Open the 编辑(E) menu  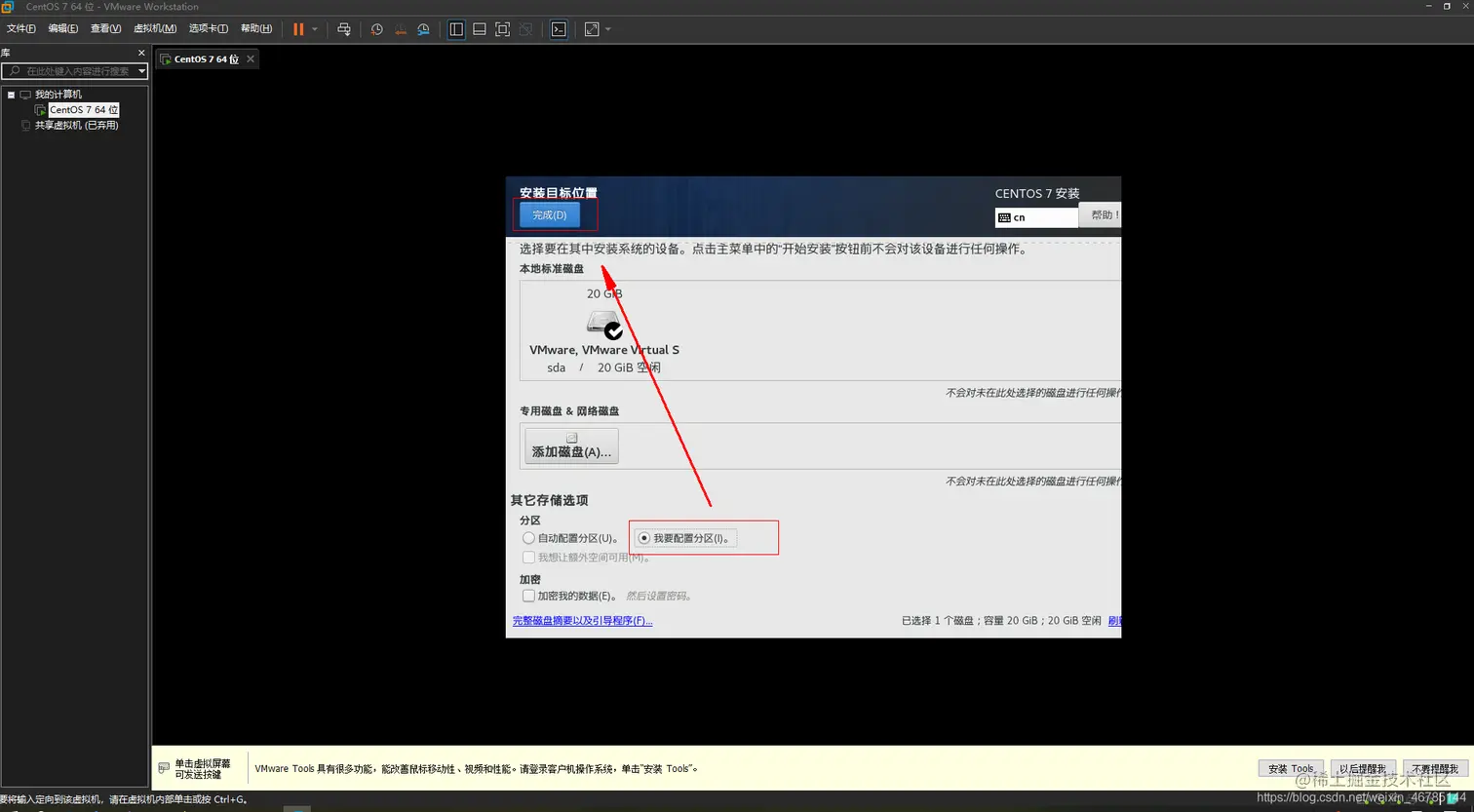(63, 28)
